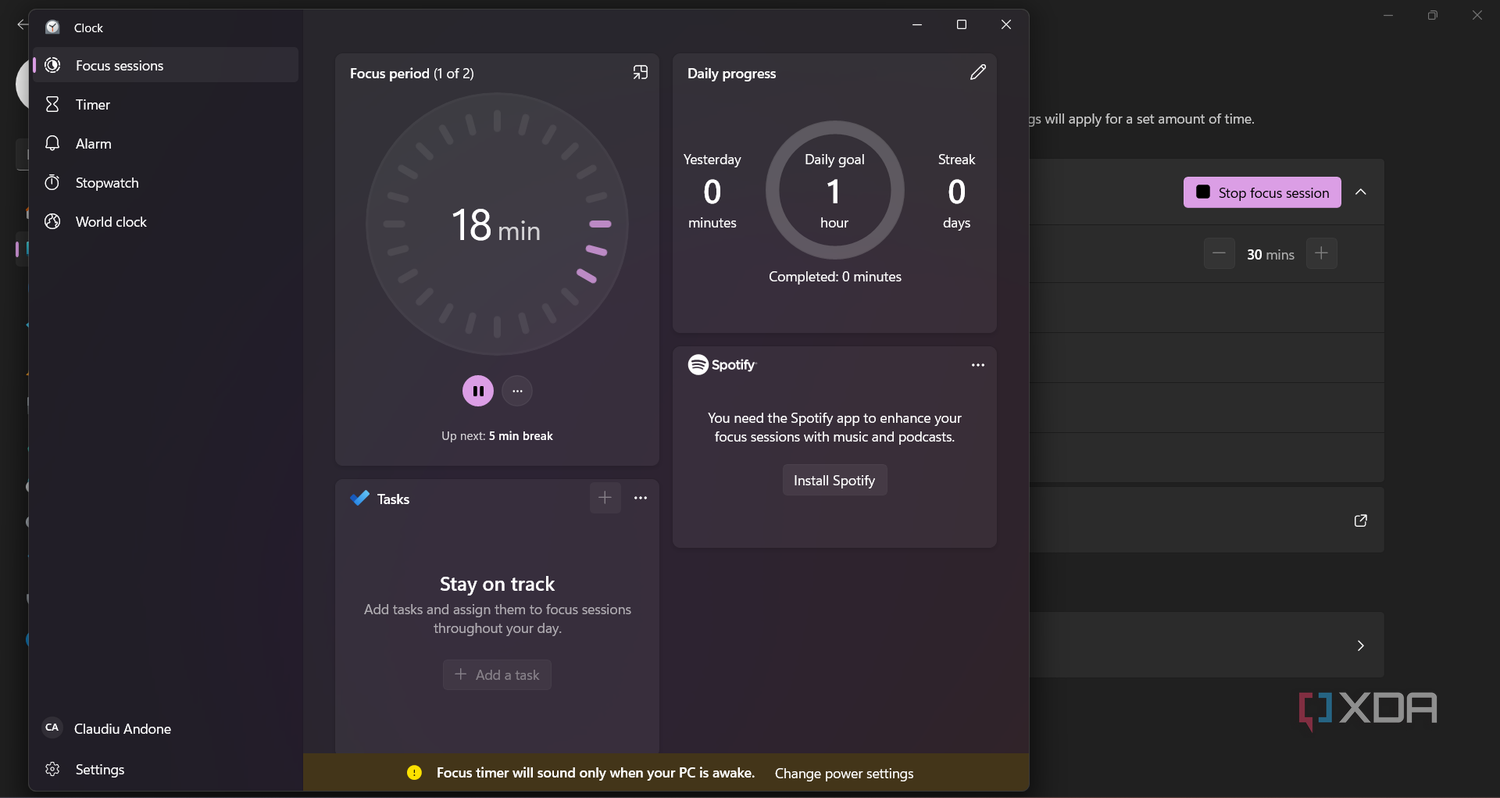1500x798 pixels.
Task: Click the Focus sessions sidebar icon
Action: (53, 65)
